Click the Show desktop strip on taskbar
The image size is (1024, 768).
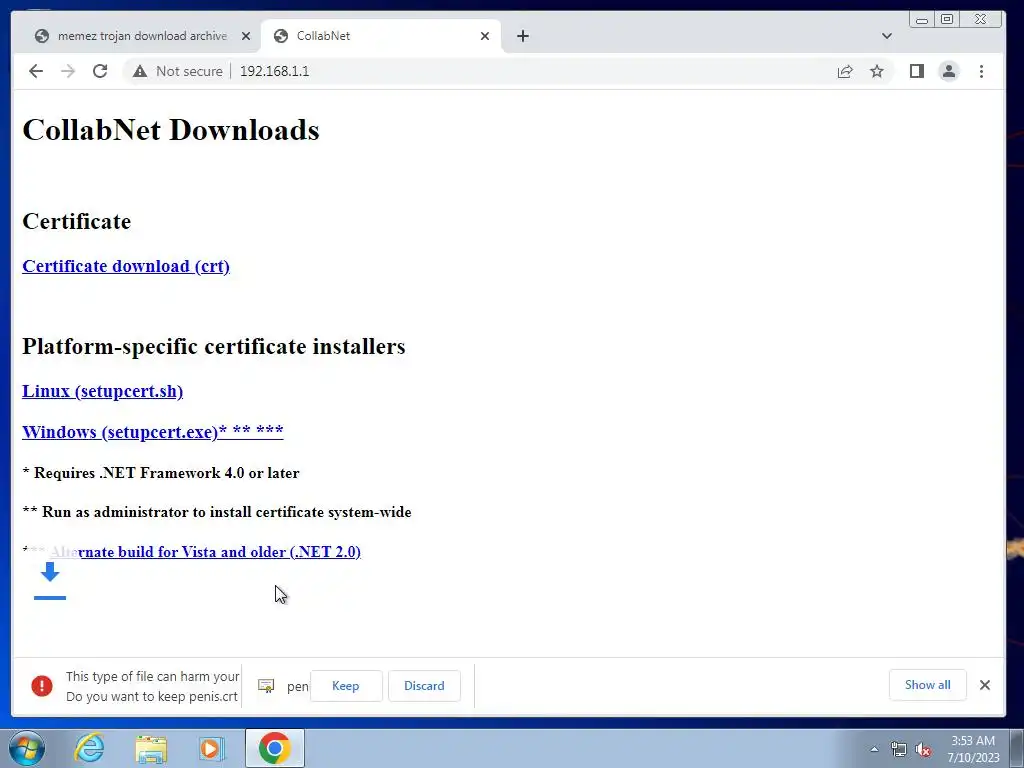tap(1017, 748)
